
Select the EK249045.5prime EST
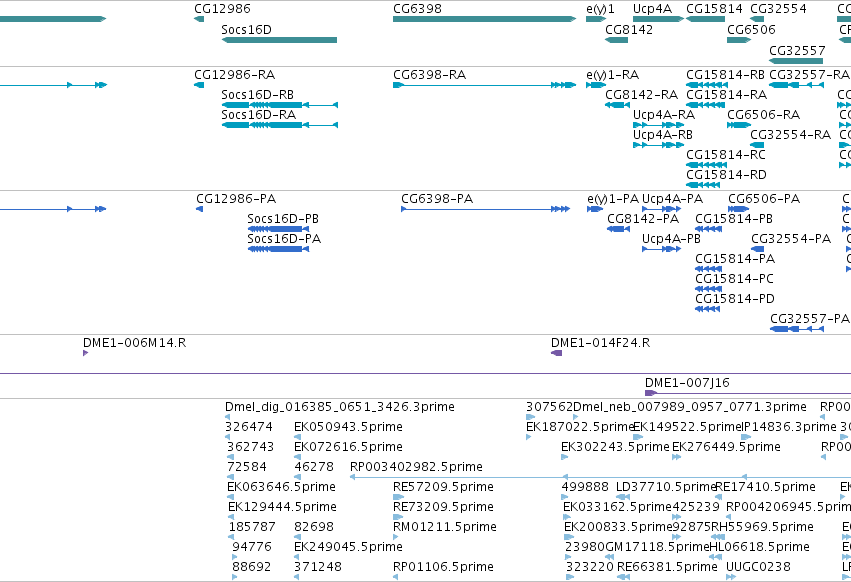click(297, 557)
